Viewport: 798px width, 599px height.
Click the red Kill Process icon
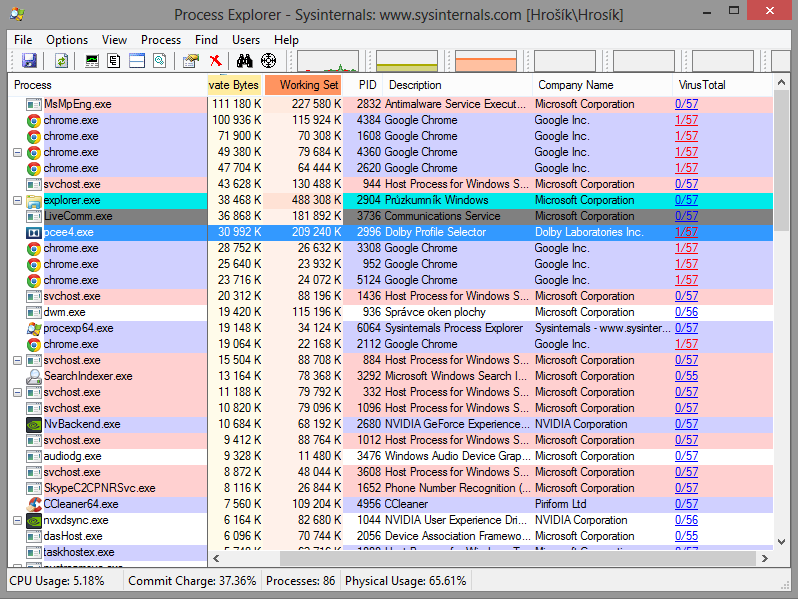point(216,61)
